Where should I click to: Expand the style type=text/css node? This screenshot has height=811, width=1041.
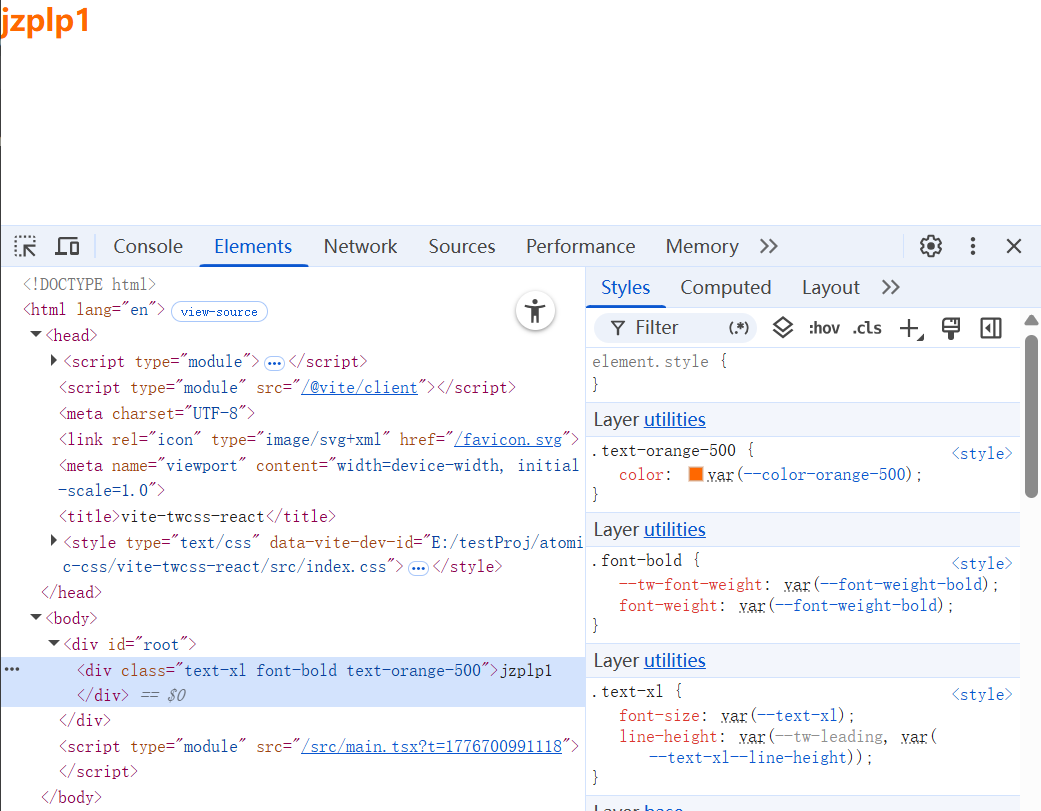(x=54, y=541)
